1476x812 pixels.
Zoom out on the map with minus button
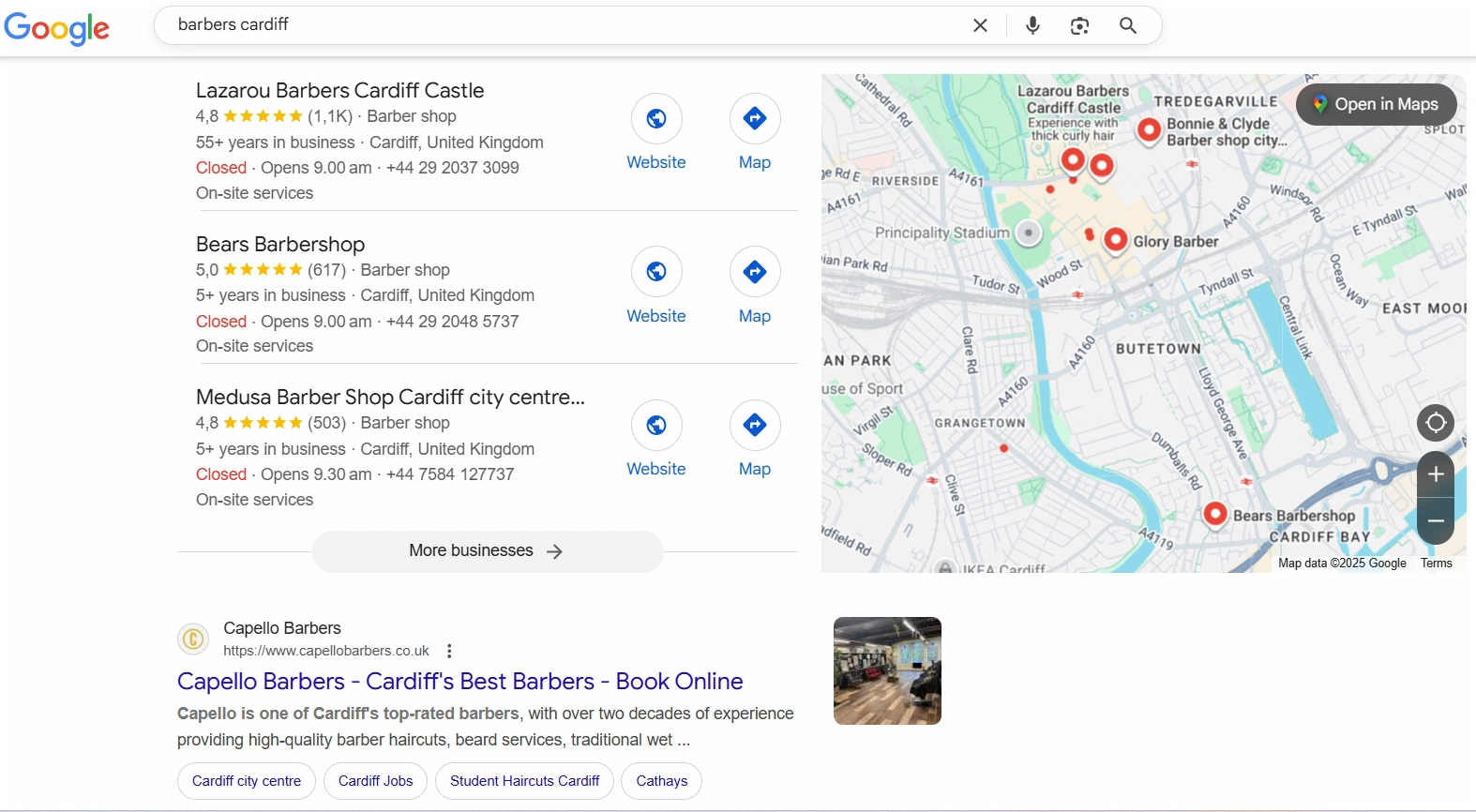coord(1436,520)
